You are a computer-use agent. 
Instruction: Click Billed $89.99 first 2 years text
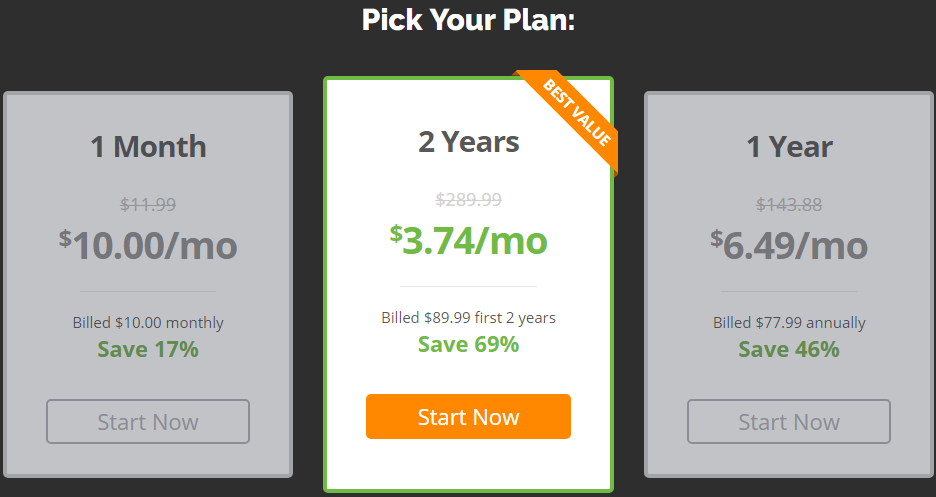pyautogui.click(x=469, y=317)
